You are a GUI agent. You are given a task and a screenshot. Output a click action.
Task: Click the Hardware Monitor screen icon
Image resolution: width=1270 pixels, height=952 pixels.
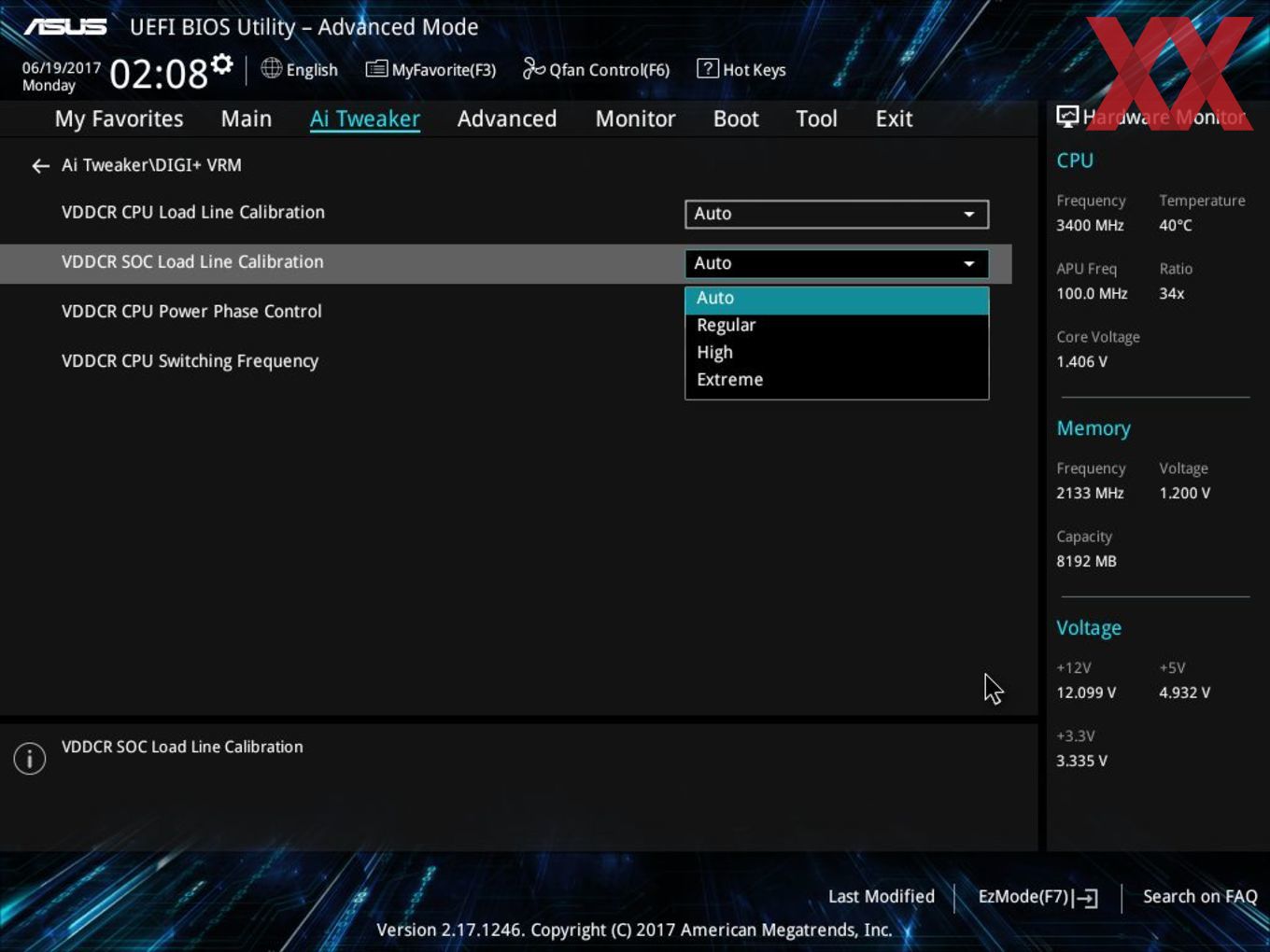point(1067,117)
